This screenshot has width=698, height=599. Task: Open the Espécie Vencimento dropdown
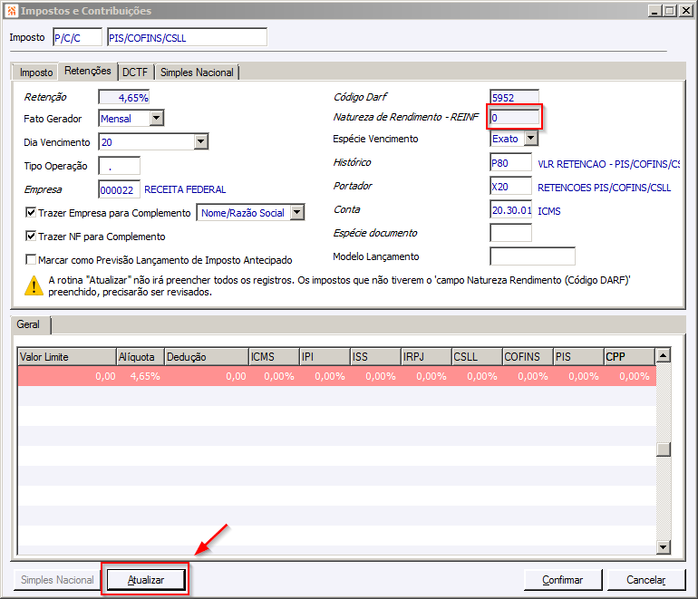pos(531,138)
